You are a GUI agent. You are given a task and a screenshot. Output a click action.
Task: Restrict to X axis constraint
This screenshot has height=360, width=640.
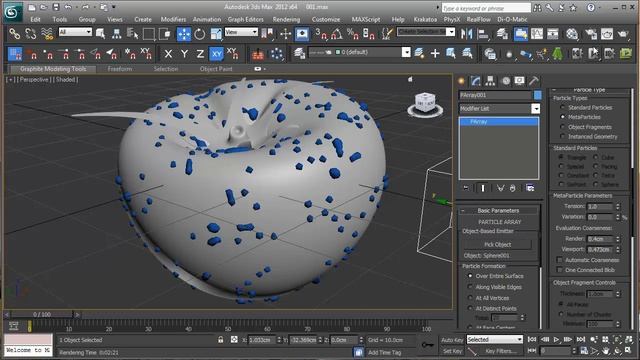[168, 54]
